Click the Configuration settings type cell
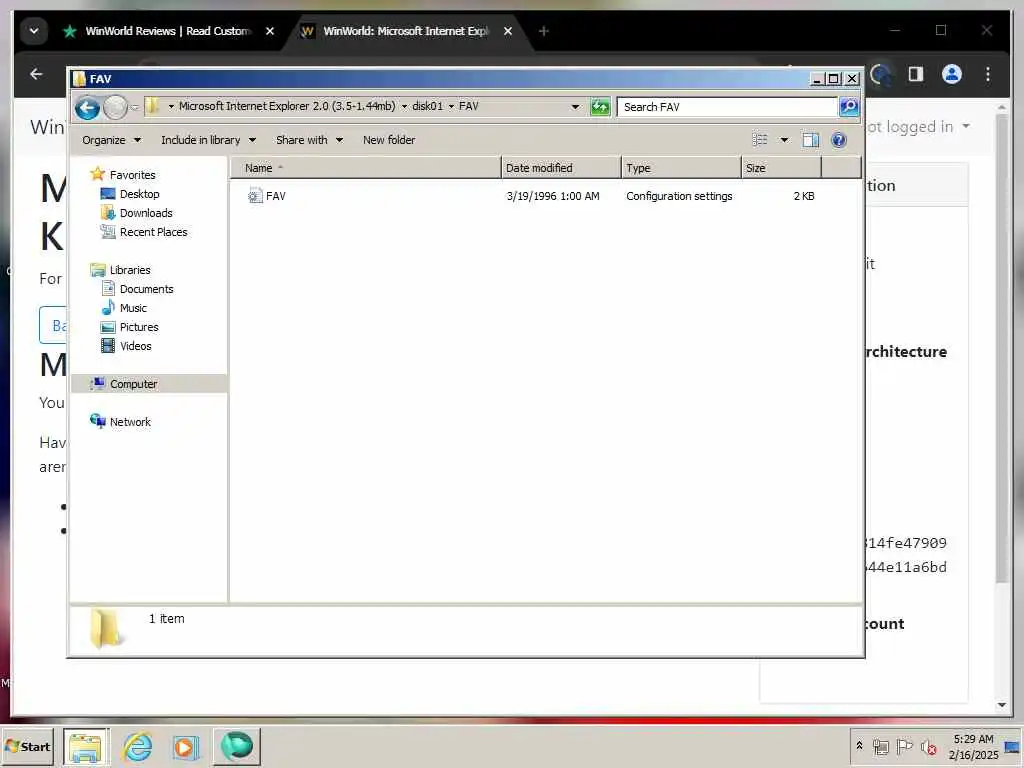The height and width of the screenshot is (768, 1024). click(679, 196)
